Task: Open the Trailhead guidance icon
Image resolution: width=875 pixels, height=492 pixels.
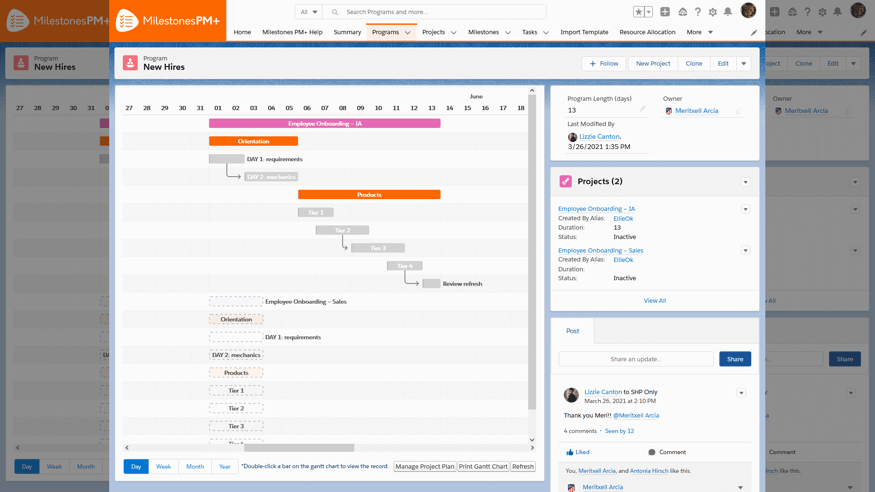Action: point(682,12)
